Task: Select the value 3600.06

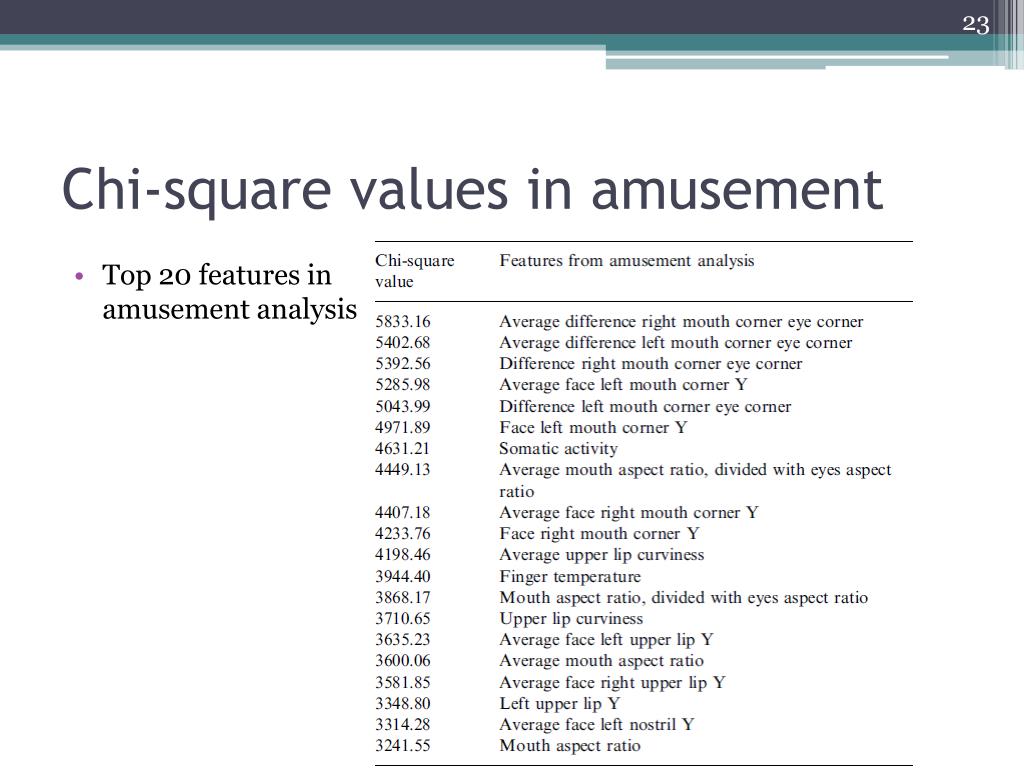Action: 403,660
